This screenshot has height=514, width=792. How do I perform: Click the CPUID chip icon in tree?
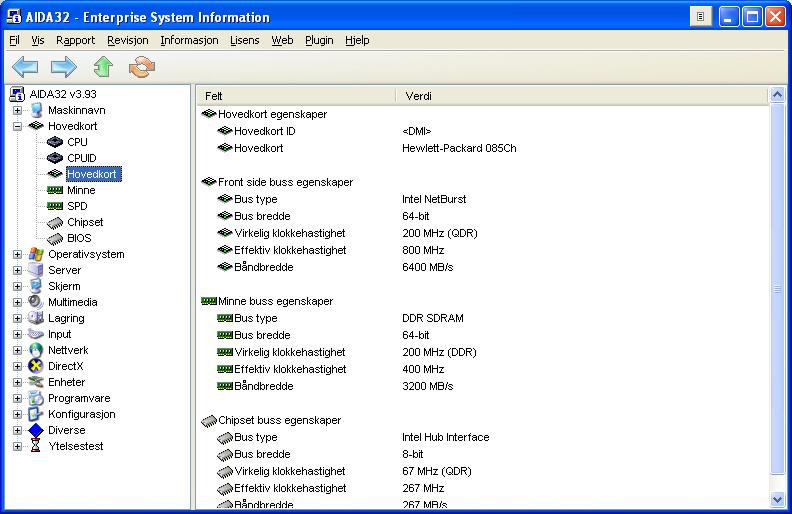tap(55, 159)
